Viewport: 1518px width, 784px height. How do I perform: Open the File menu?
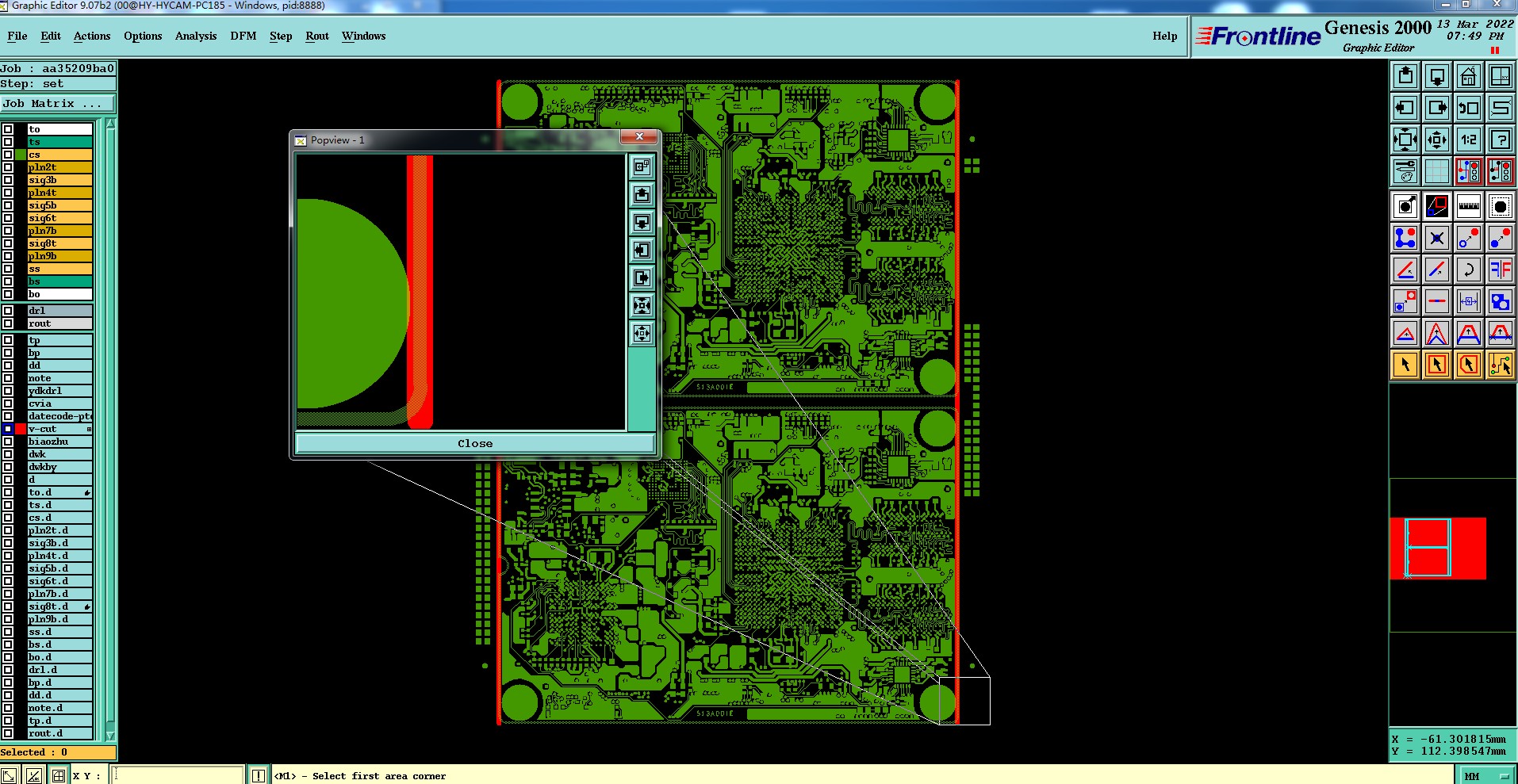point(17,36)
